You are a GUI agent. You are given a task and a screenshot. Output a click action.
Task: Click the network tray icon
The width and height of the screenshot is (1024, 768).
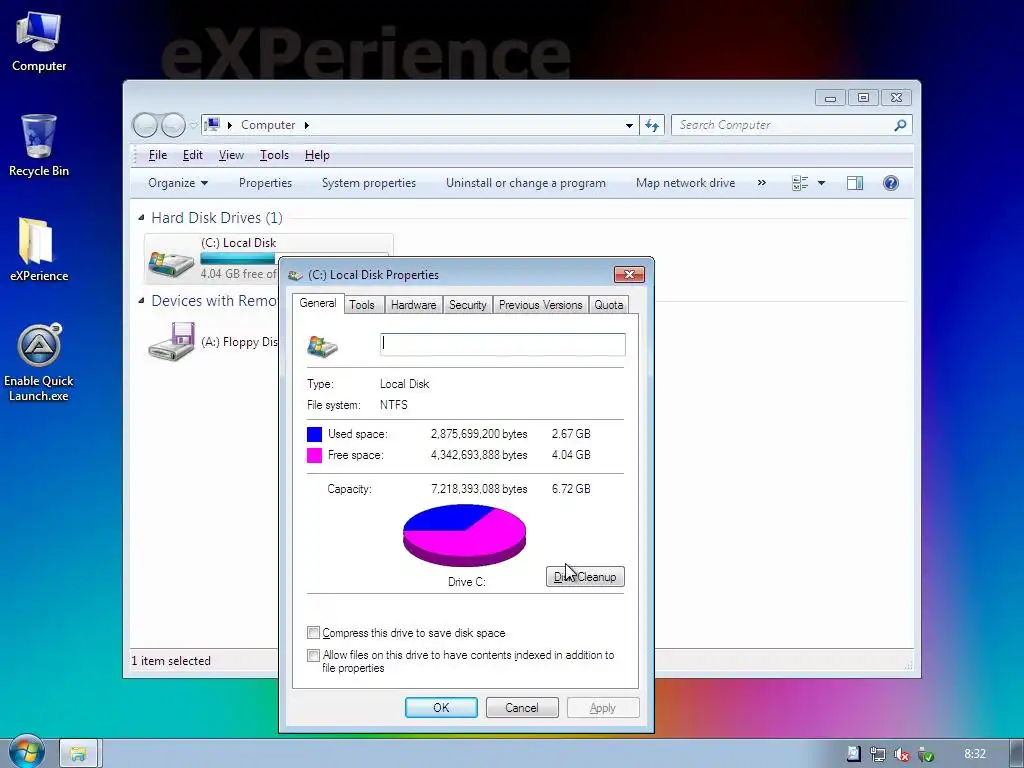(x=878, y=754)
